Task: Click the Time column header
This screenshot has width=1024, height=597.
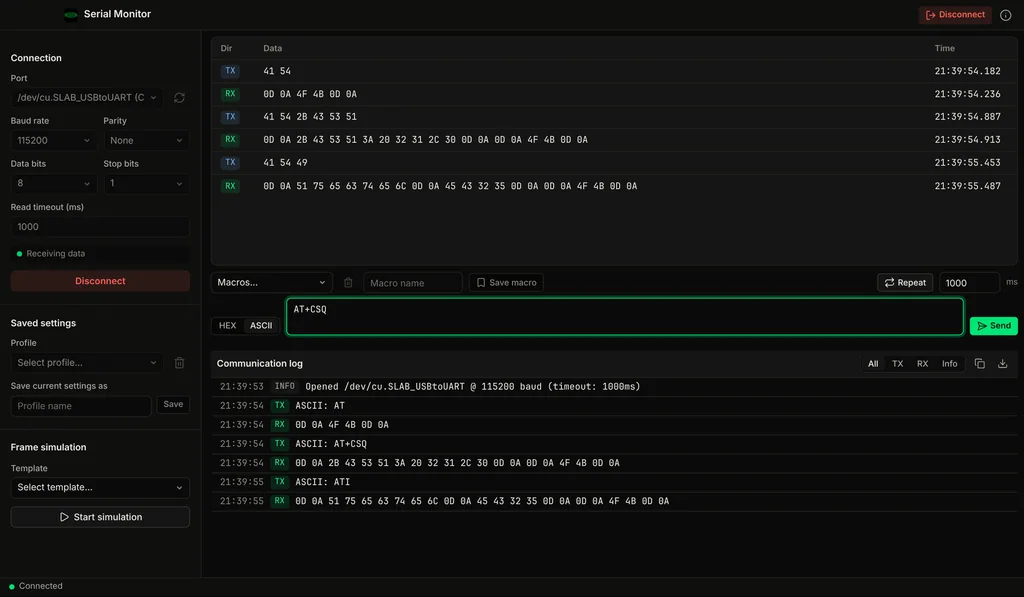Action: pos(944,48)
